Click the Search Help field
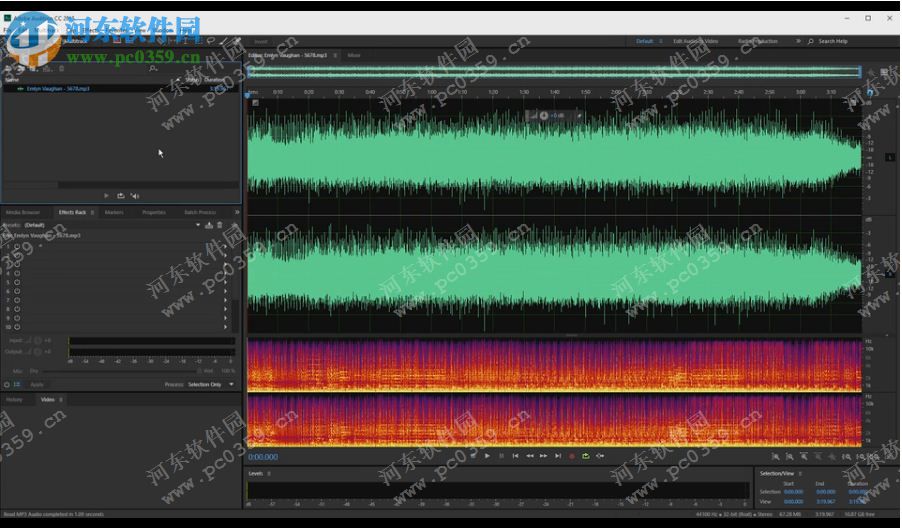This screenshot has height=528, width=902. tap(833, 41)
